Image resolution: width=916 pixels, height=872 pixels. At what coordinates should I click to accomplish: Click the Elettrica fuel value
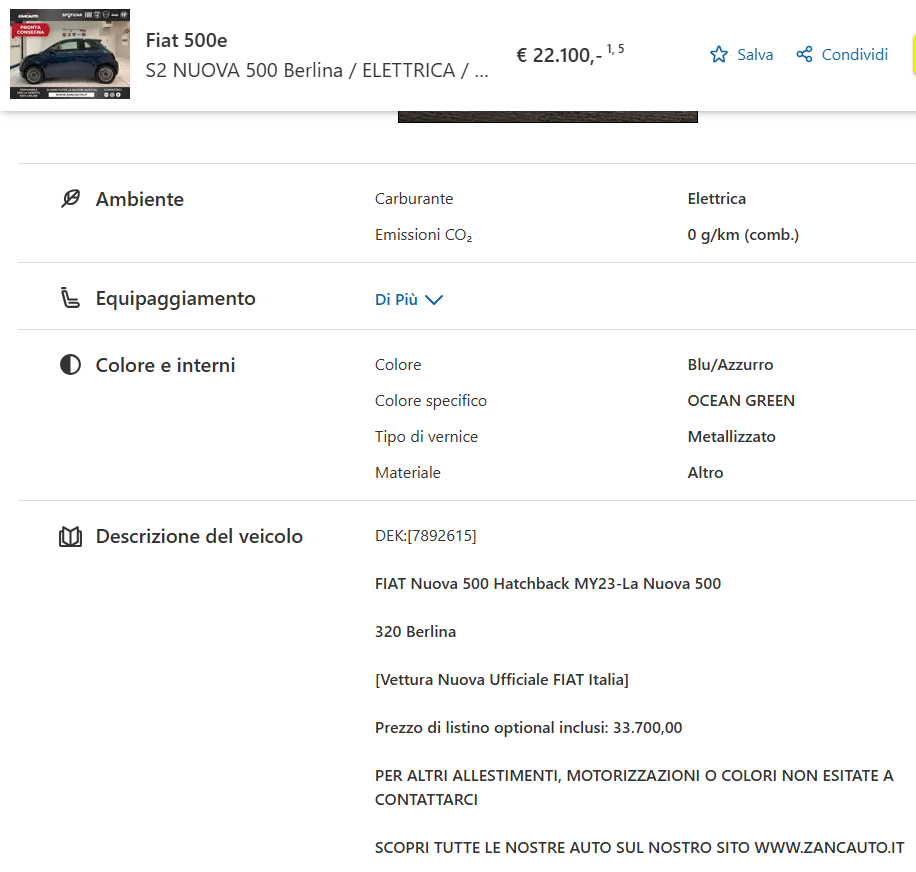tap(716, 199)
